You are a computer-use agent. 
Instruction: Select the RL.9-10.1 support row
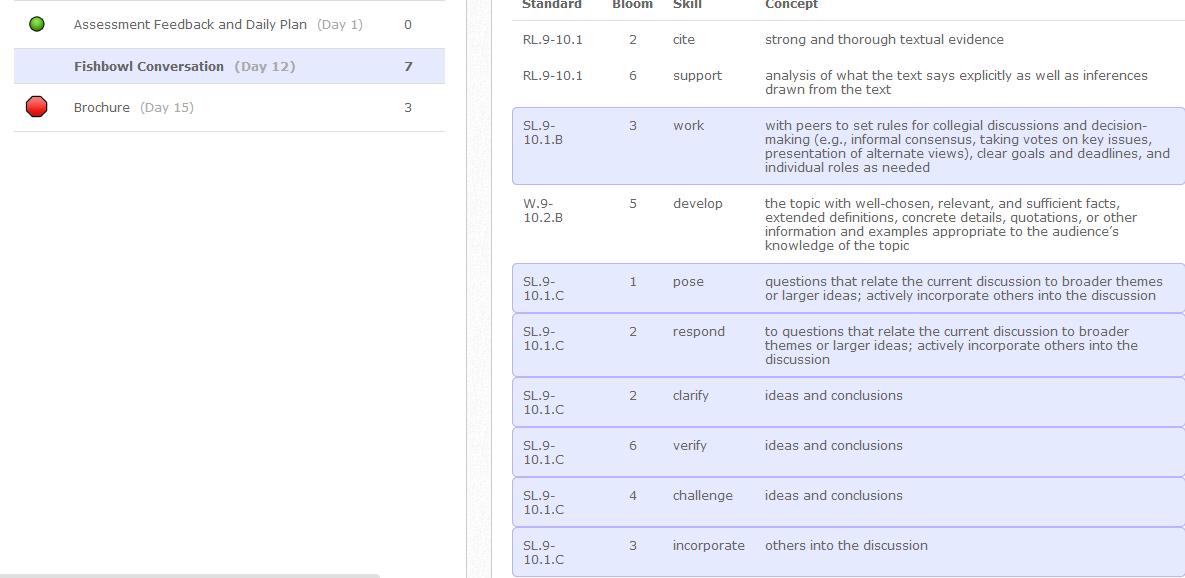tap(848, 82)
